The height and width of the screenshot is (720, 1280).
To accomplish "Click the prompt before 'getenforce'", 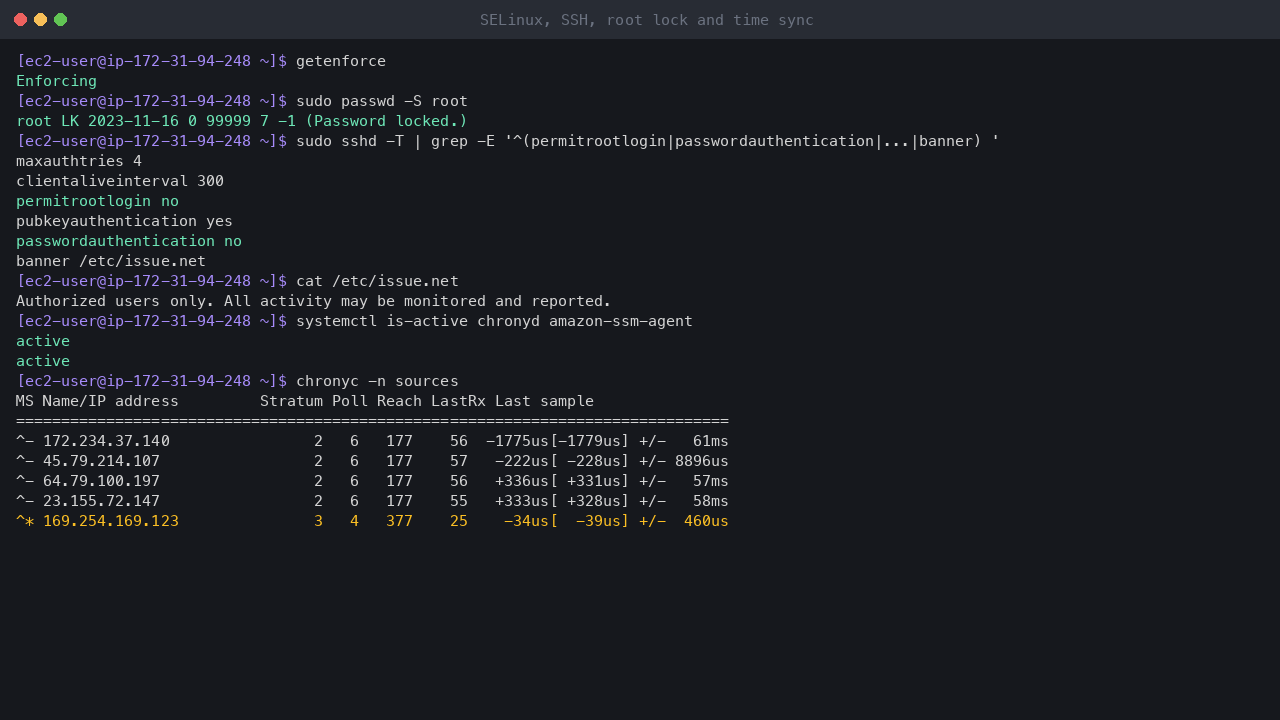I will point(151,61).
